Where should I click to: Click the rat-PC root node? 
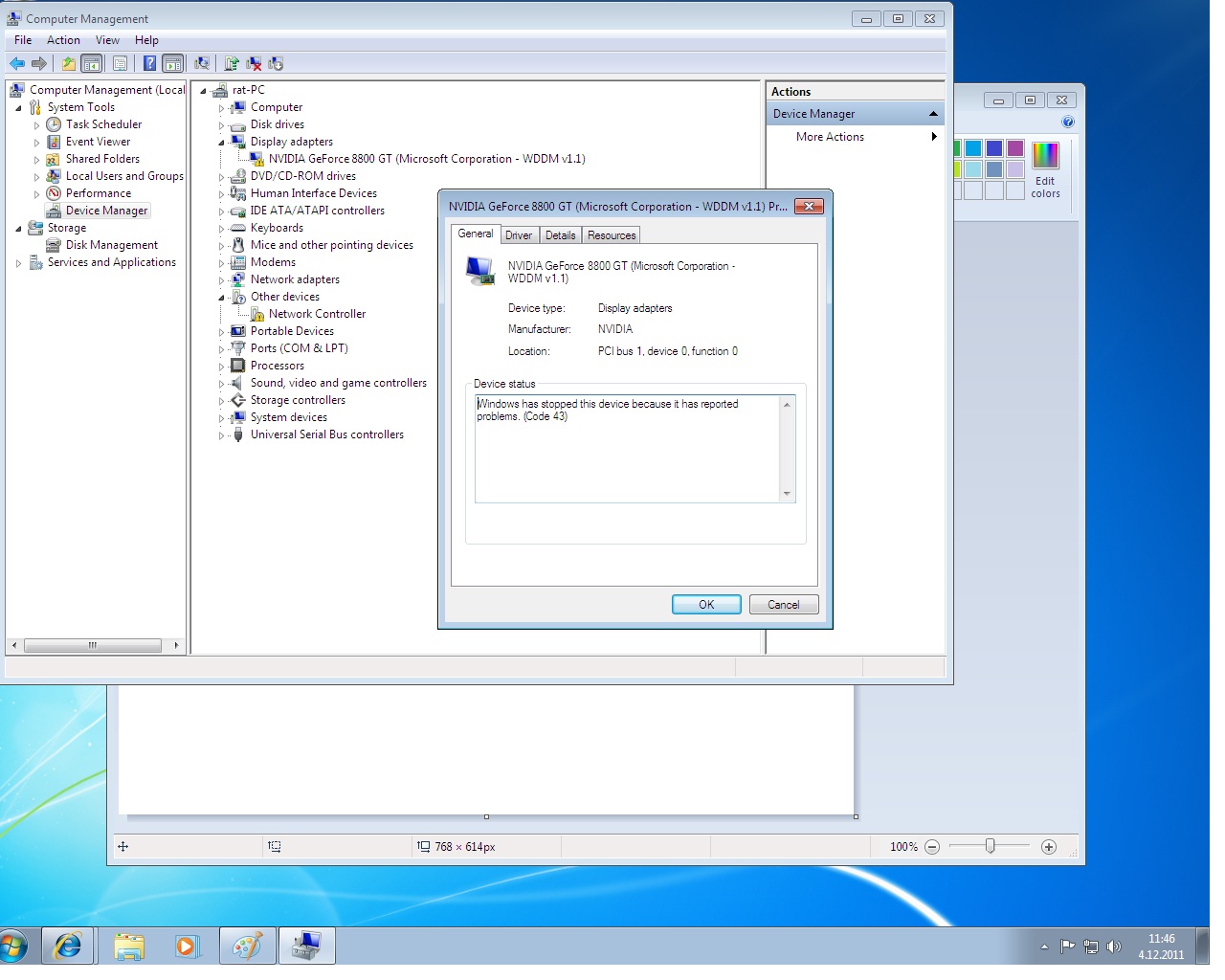point(248,90)
